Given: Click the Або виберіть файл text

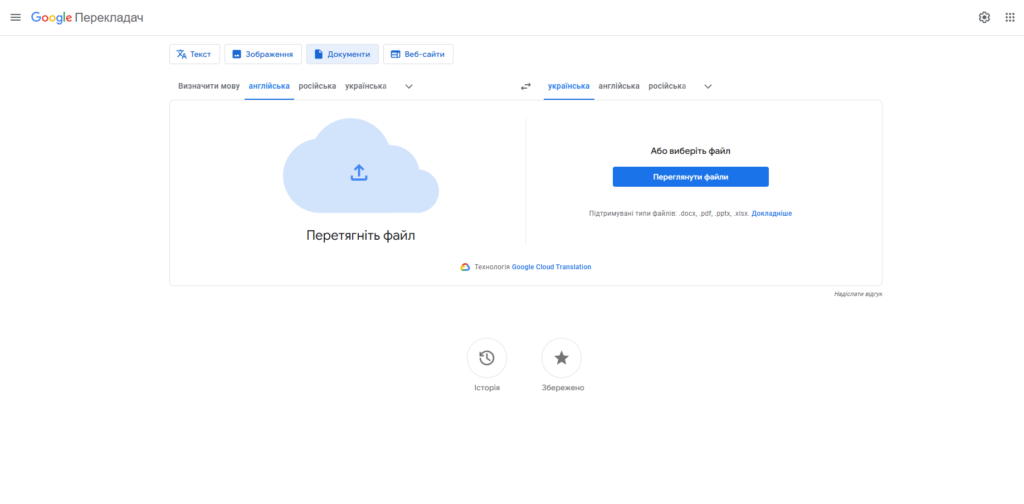Looking at the screenshot, I should (x=690, y=151).
